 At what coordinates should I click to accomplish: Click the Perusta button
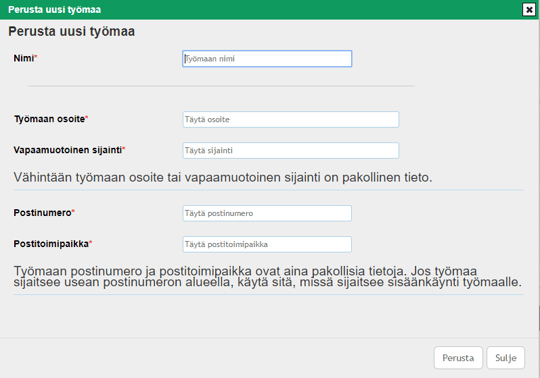coord(458,358)
